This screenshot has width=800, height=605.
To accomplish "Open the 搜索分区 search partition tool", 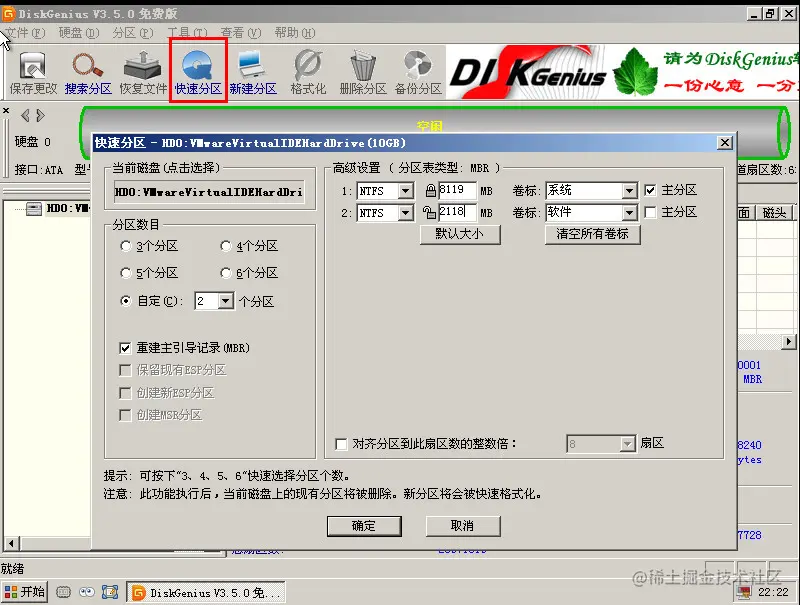I will 88,73.
